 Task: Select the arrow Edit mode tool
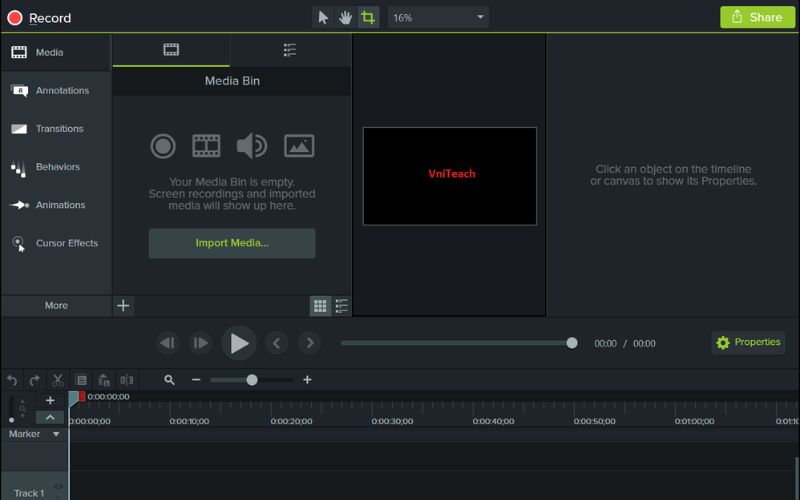[323, 18]
